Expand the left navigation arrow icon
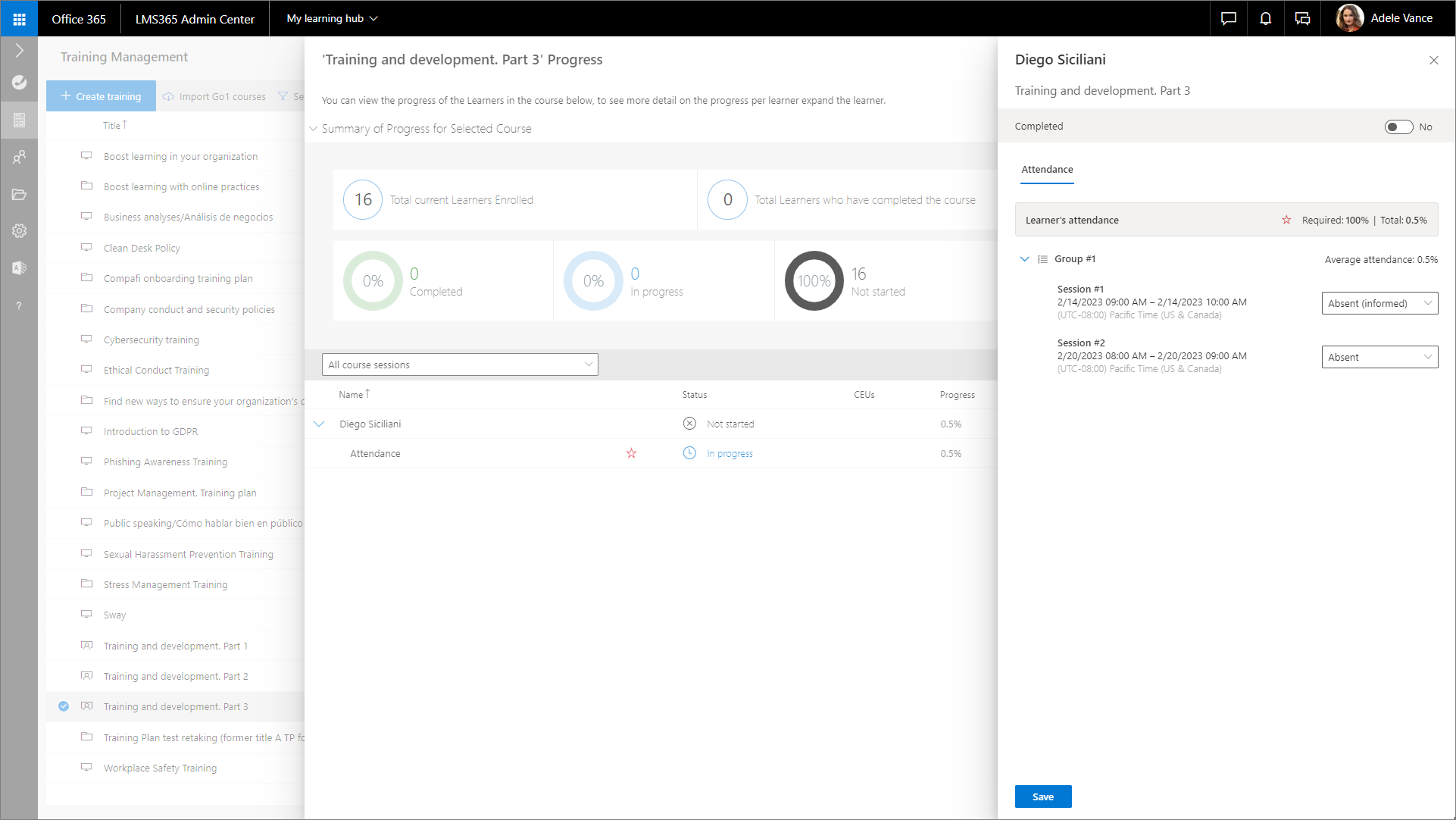1456x820 pixels. click(x=19, y=51)
